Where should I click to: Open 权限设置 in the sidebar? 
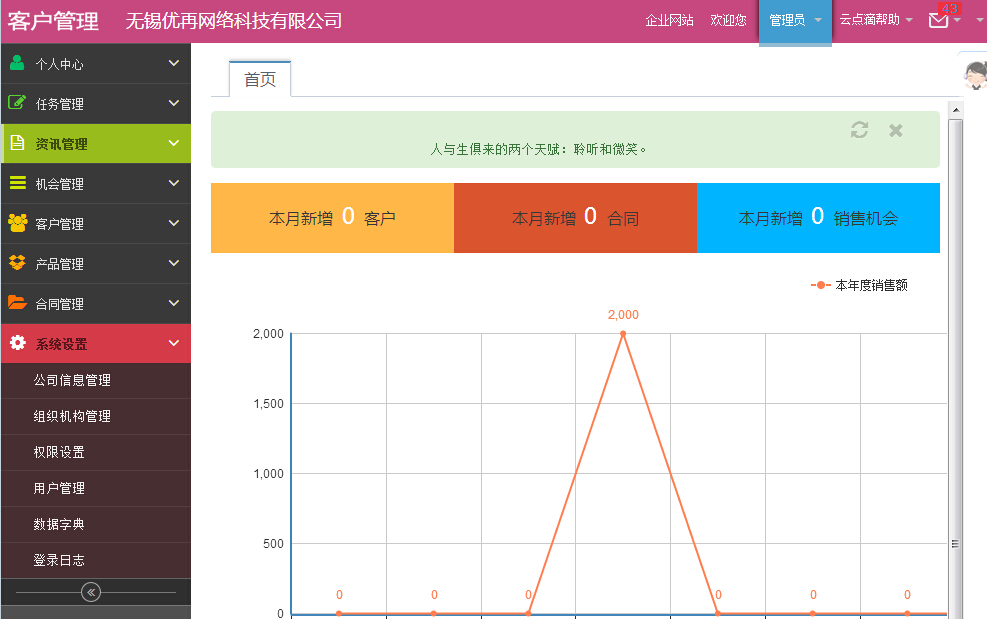[x=59, y=452]
